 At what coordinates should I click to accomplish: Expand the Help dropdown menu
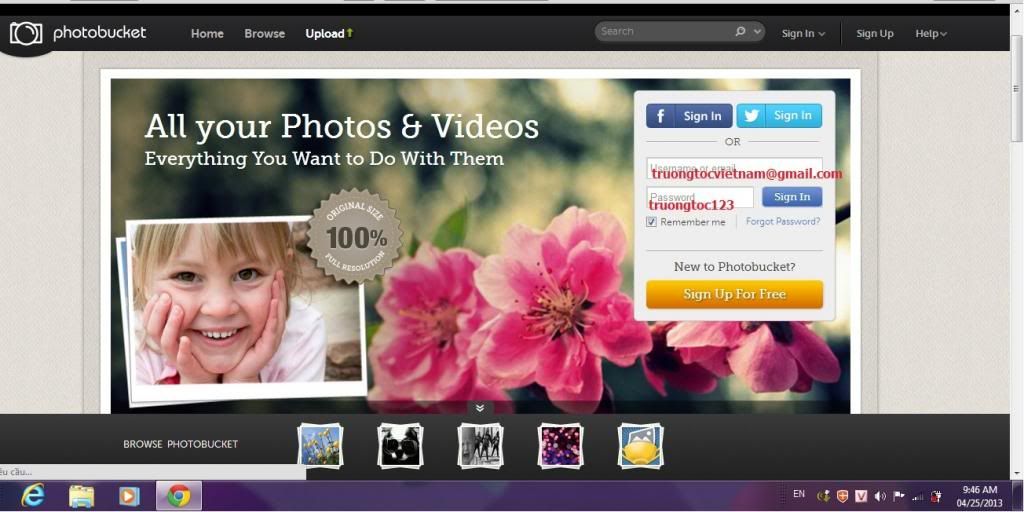(x=931, y=33)
